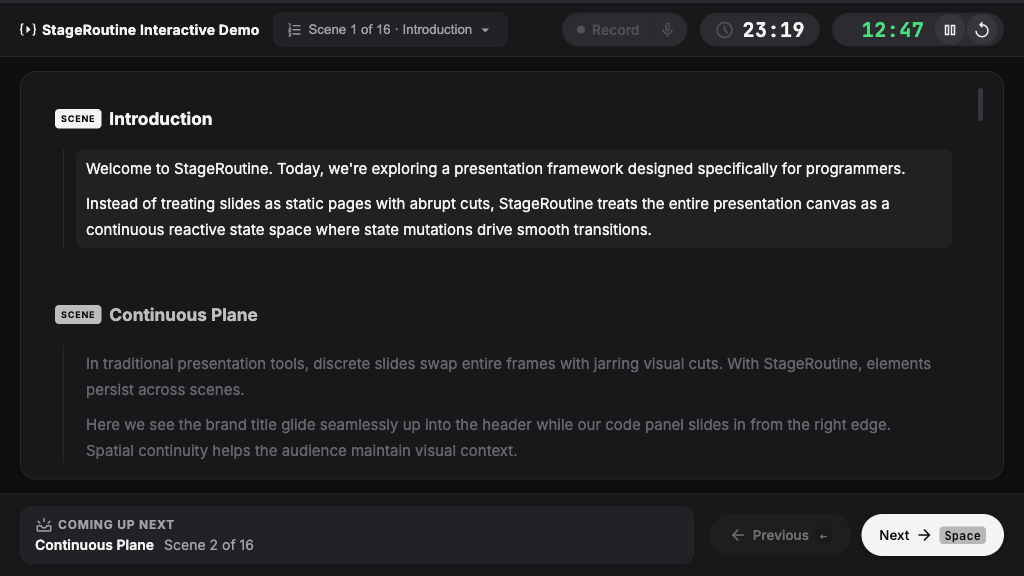Click the 12:47 timer readout

click(893, 30)
